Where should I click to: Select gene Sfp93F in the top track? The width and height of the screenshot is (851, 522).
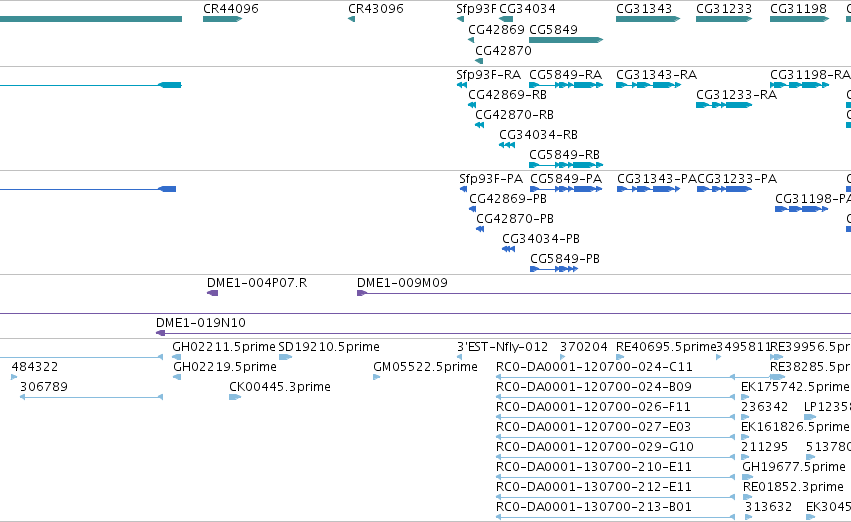476,9
